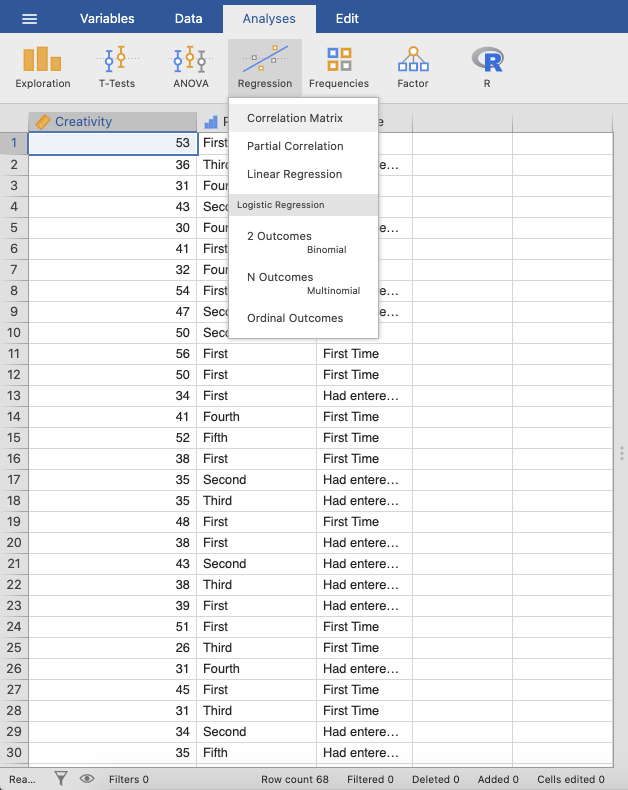This screenshot has width=628, height=790.
Task: Open the Factor analyses menu
Action: pos(413,68)
